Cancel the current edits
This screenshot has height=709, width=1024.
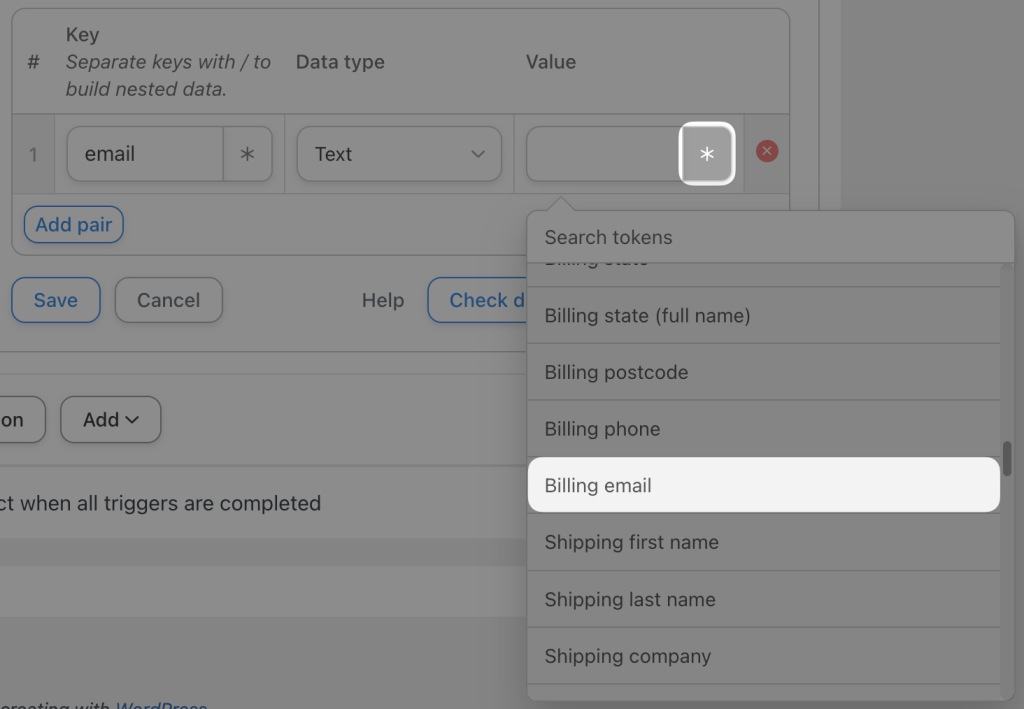tap(168, 300)
